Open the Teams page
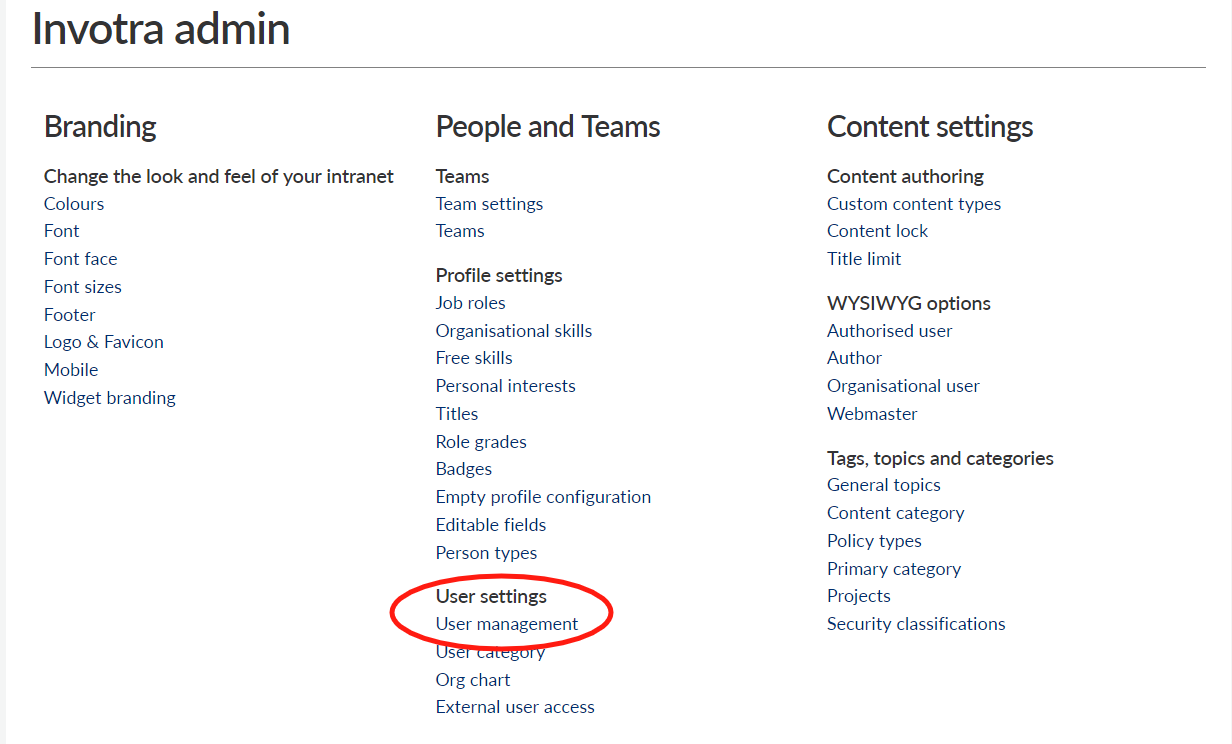This screenshot has width=1232, height=744. tap(460, 230)
